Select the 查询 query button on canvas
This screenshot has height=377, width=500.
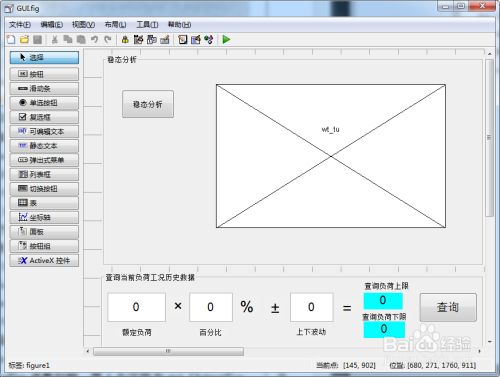click(448, 307)
